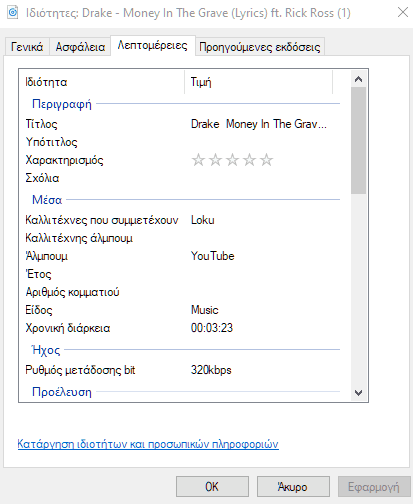Set rating to one star
This screenshot has height=504, width=413.
pos(198,160)
